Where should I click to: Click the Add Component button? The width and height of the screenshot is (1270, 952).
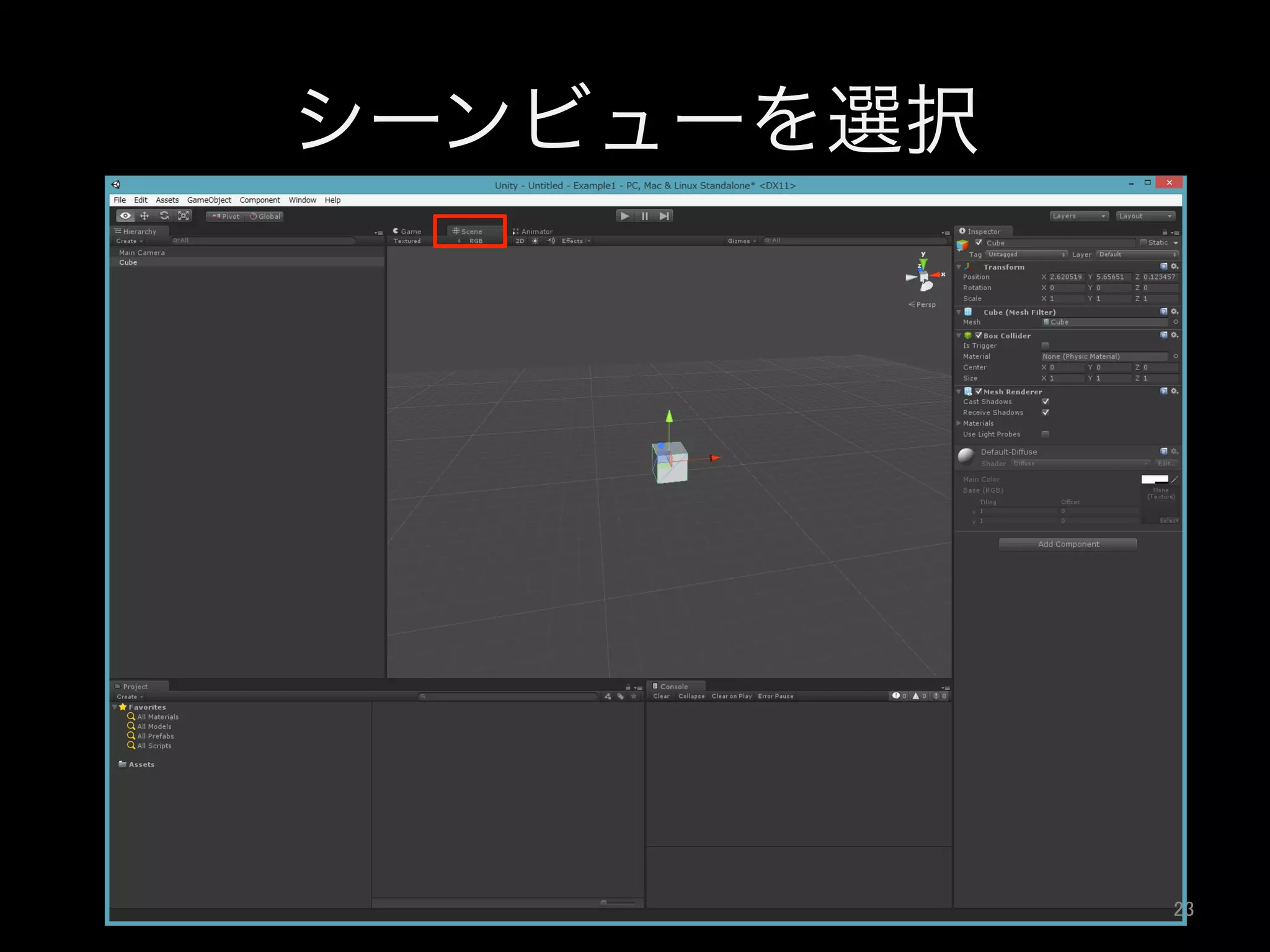click(1068, 544)
